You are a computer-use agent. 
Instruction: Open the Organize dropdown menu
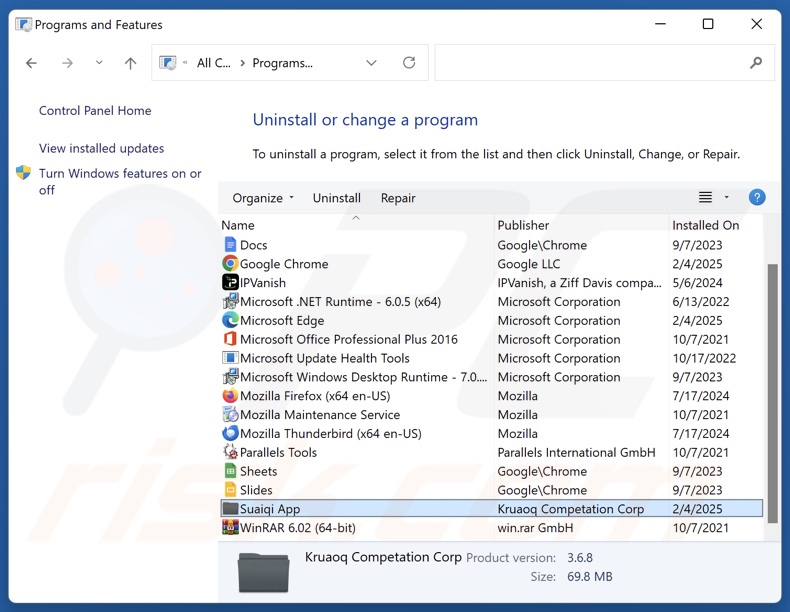pos(262,198)
